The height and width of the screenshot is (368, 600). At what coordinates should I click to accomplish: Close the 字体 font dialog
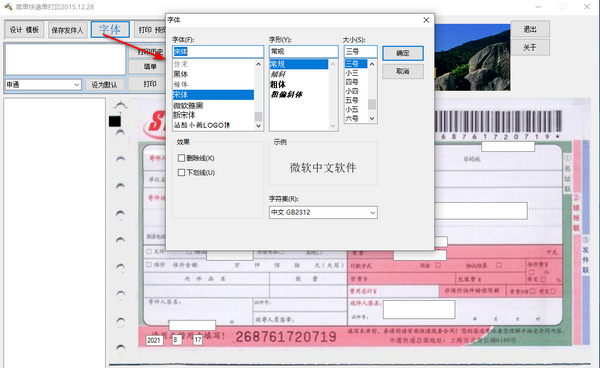click(x=426, y=20)
